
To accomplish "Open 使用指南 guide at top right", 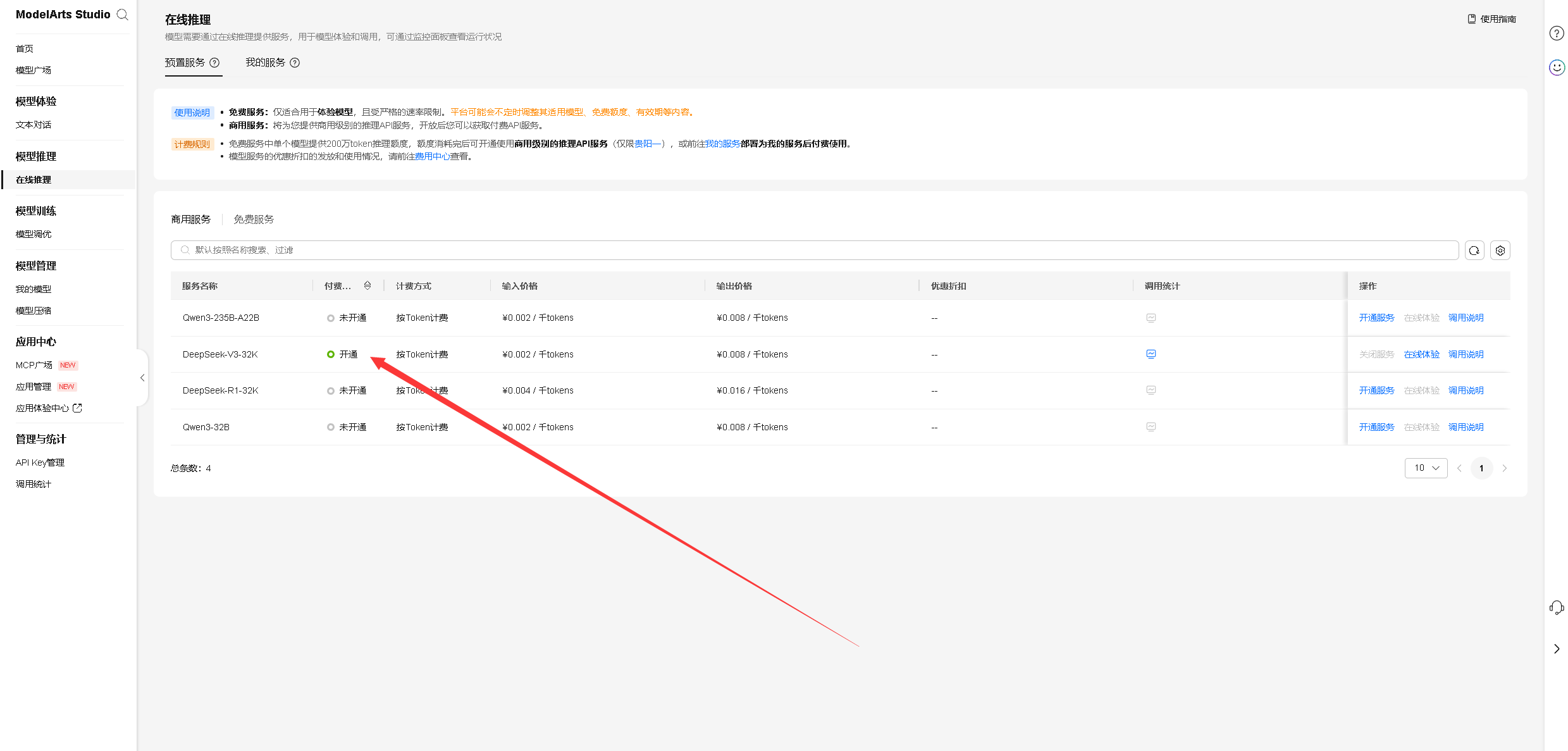I will [1492, 19].
